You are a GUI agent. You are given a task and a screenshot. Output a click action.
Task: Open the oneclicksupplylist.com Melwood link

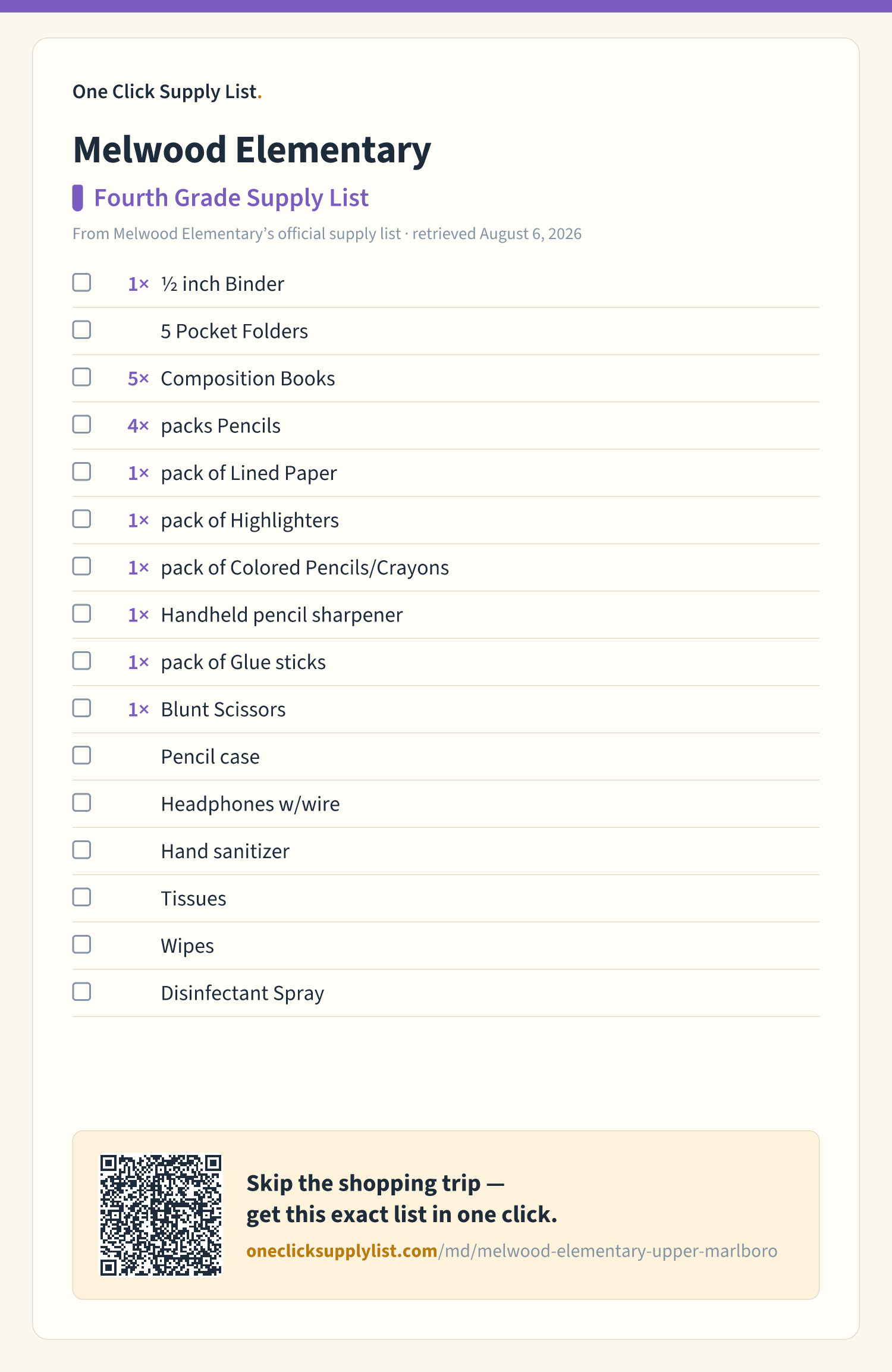512,1251
